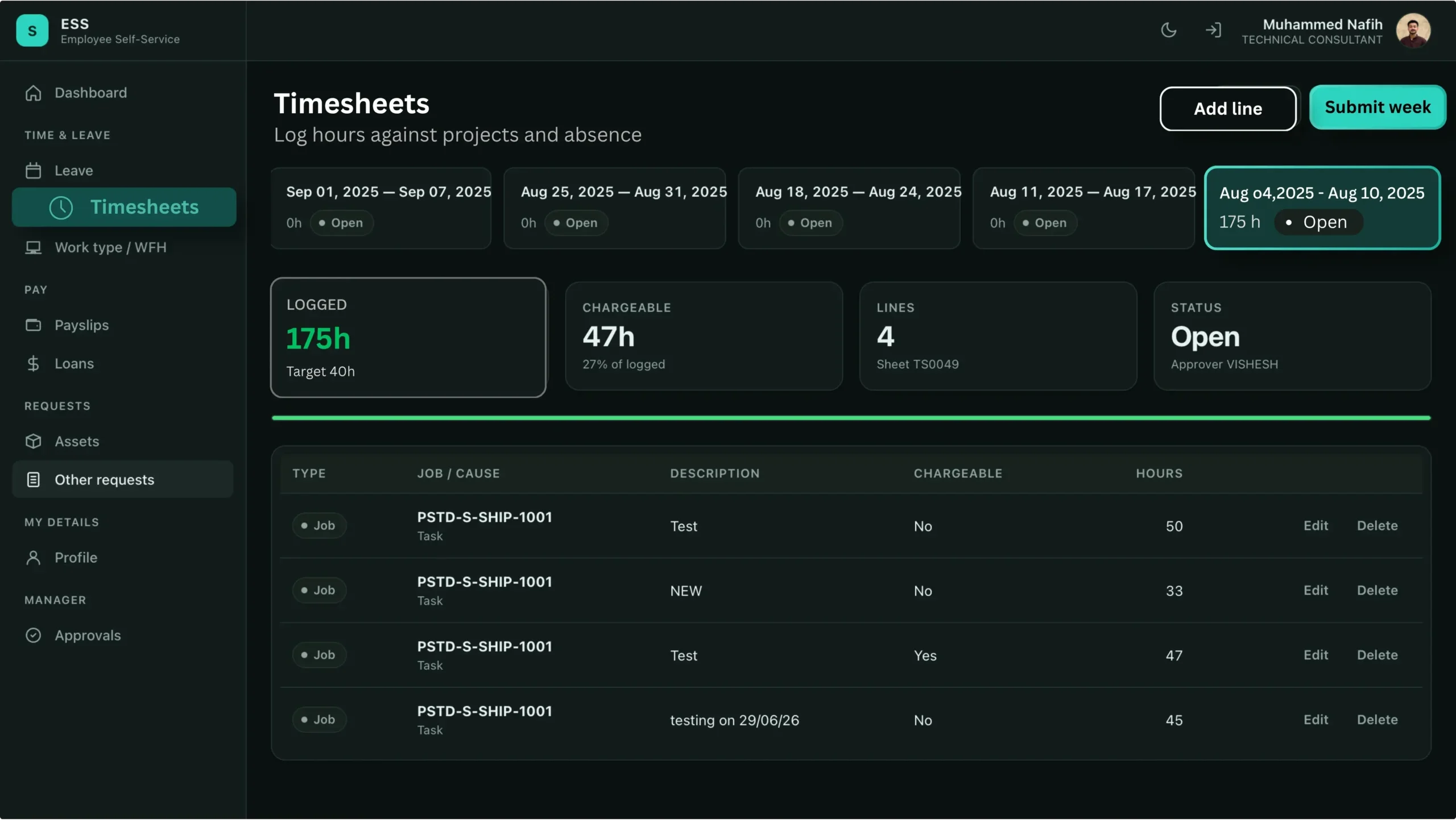The width and height of the screenshot is (1456, 822).
Task: Click the CHARGEABLE 47h summary card
Action: point(704,337)
